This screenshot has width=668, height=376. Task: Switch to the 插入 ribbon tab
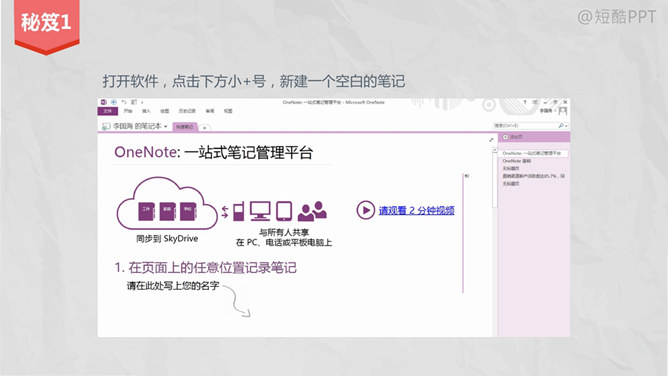tap(146, 111)
